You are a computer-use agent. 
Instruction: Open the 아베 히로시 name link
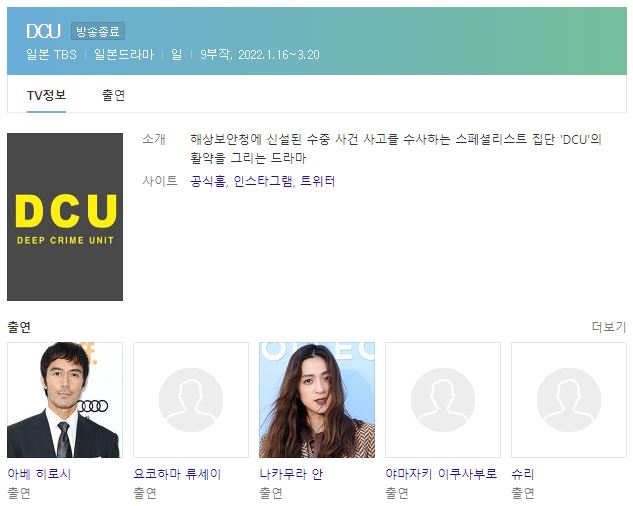(x=39, y=473)
